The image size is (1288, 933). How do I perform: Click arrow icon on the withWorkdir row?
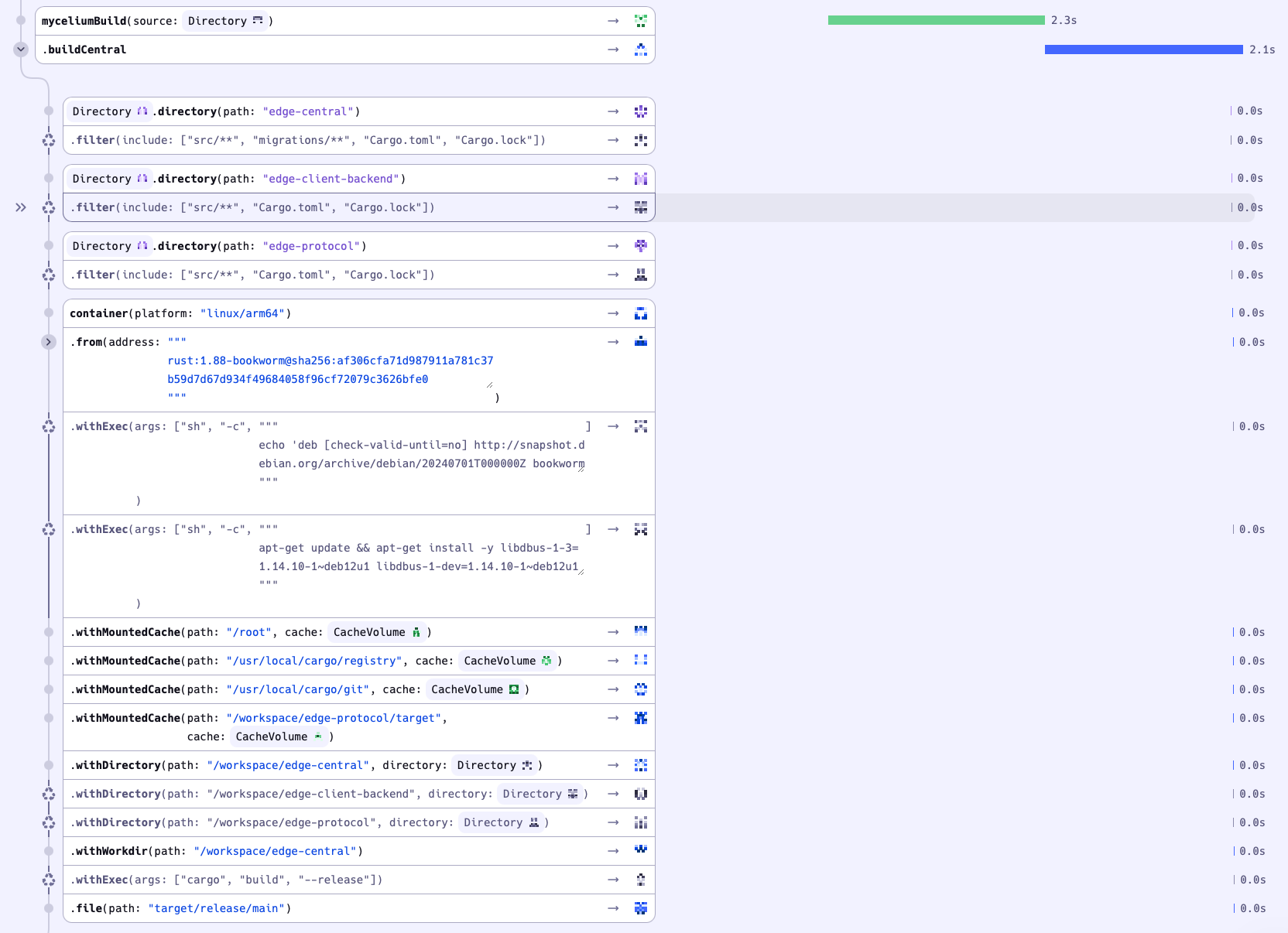(x=613, y=851)
